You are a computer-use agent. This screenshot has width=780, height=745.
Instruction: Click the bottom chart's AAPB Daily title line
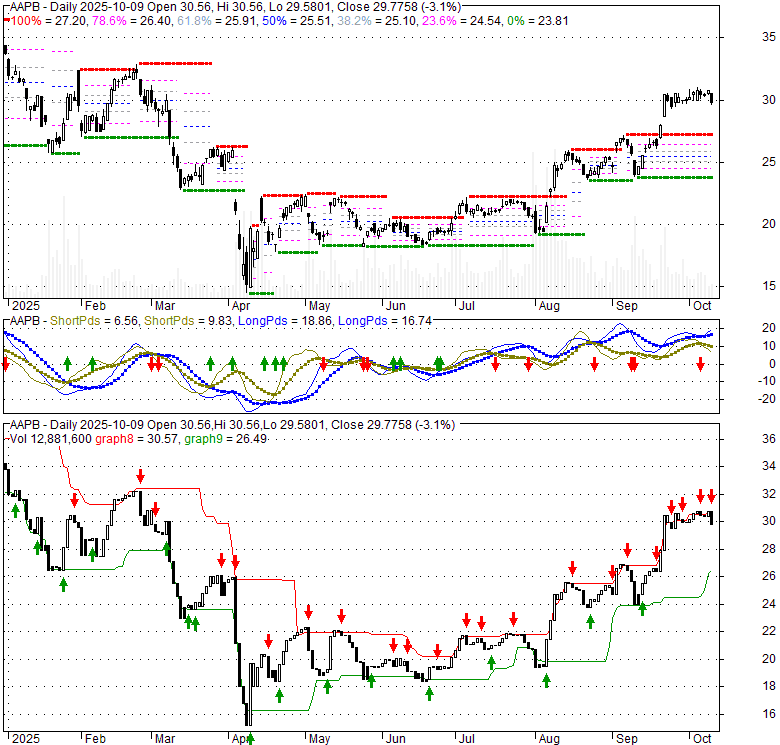click(x=232, y=425)
